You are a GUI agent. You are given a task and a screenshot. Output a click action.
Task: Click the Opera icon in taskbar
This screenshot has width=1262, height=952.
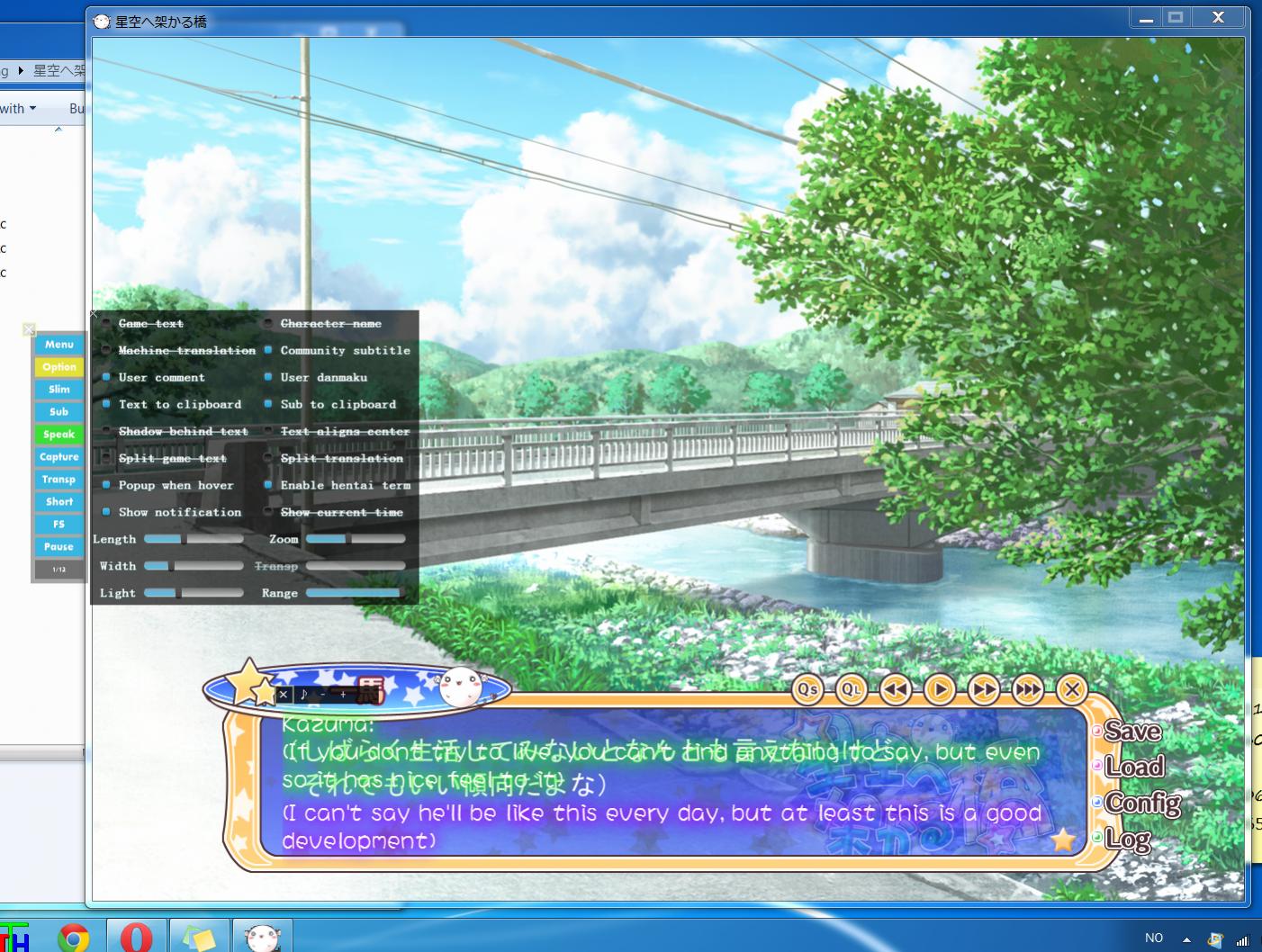click(x=136, y=938)
